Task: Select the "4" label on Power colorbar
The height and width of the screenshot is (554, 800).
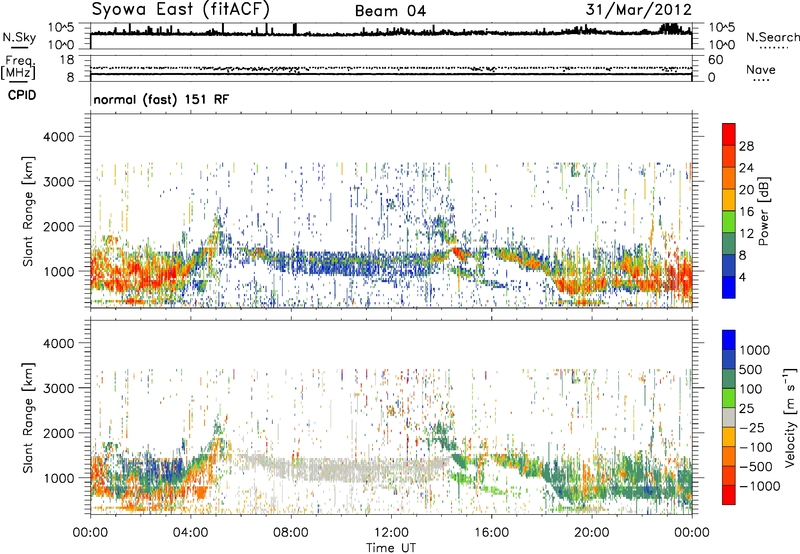Action: point(743,278)
